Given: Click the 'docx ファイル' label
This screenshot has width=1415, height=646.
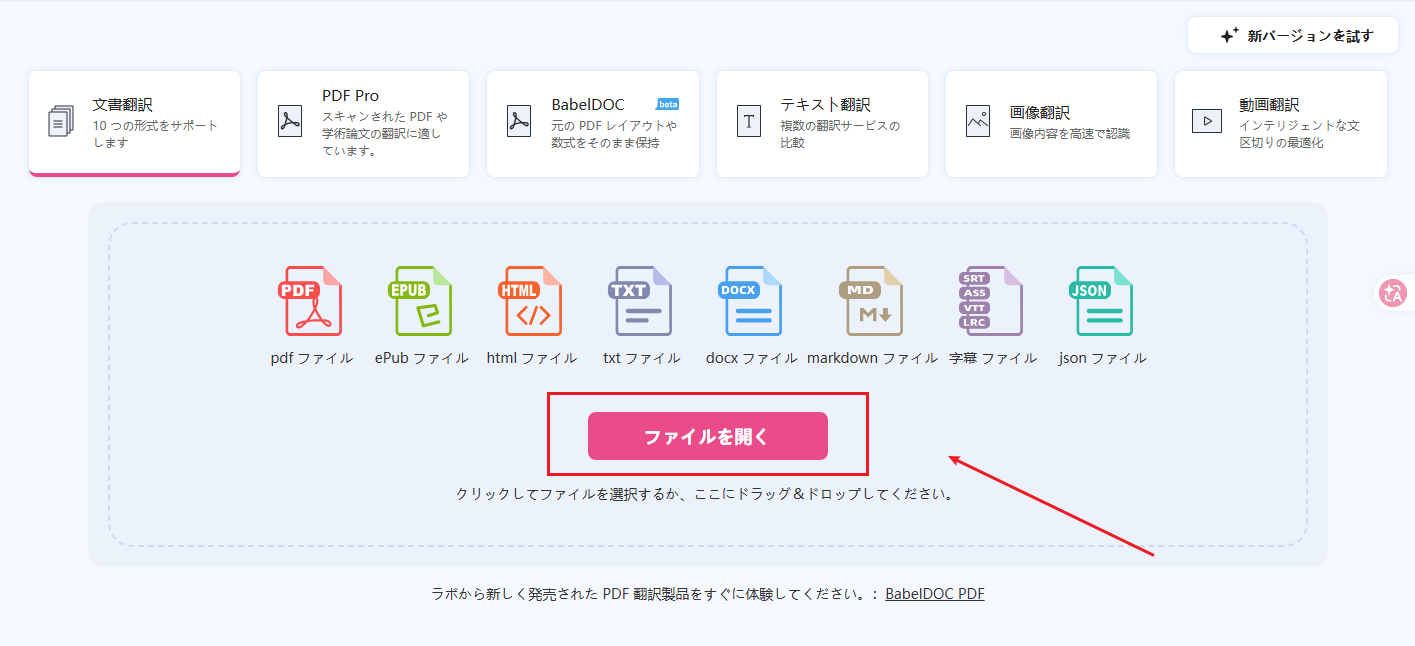Looking at the screenshot, I should point(751,358).
